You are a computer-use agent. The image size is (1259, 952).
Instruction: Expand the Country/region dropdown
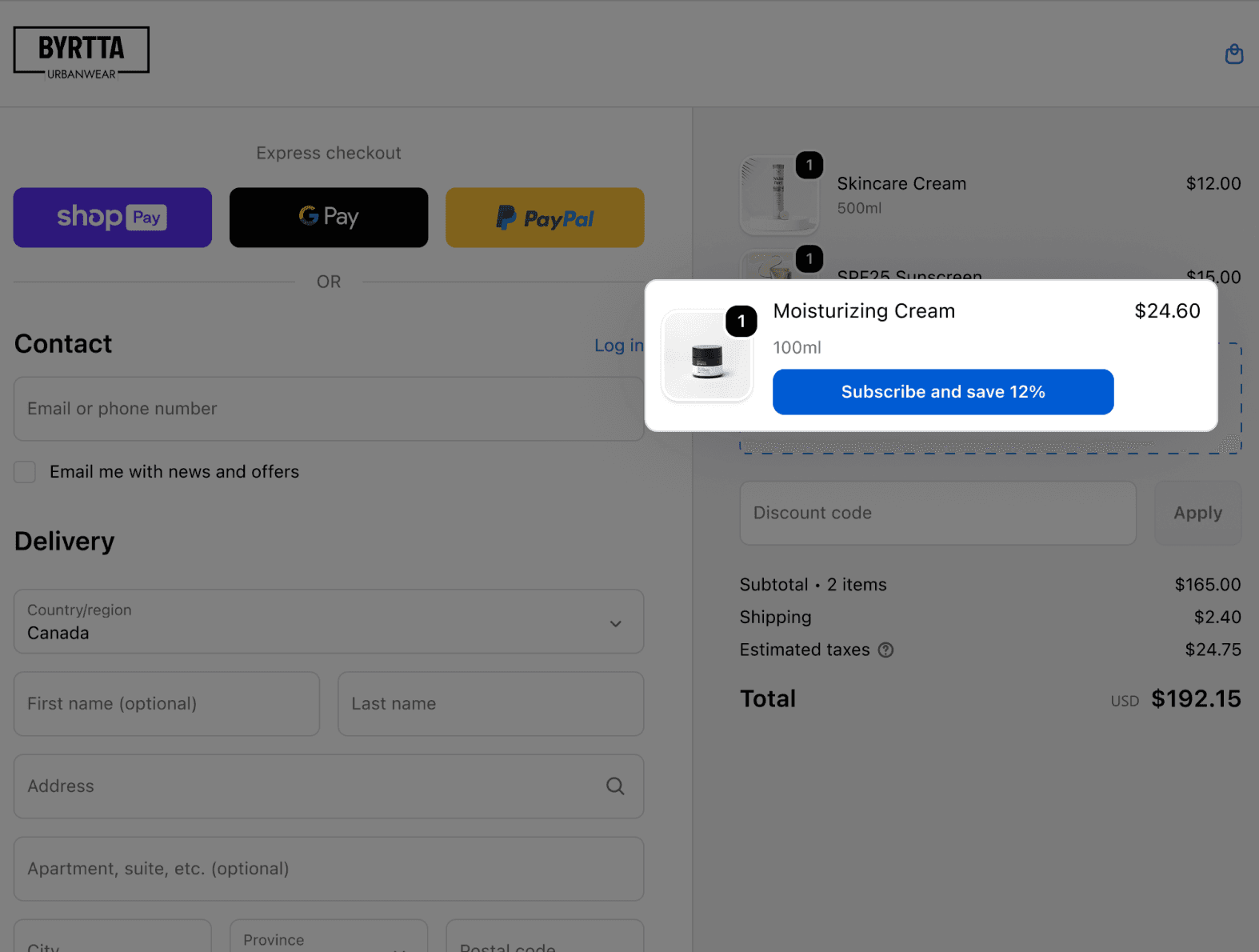point(329,622)
